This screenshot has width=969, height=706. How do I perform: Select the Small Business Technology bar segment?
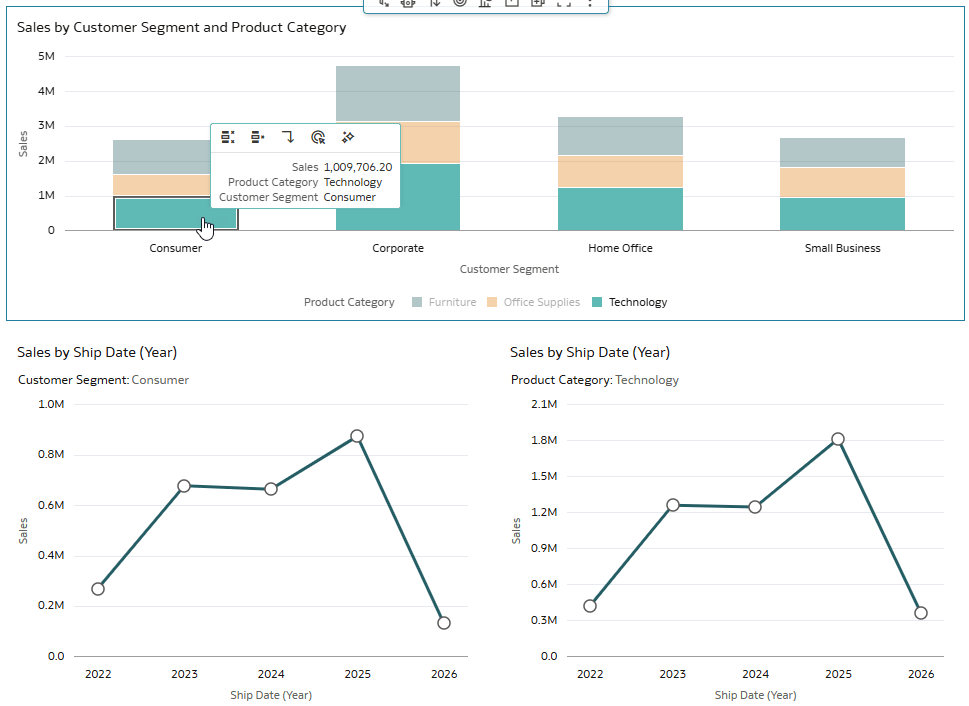click(x=842, y=214)
